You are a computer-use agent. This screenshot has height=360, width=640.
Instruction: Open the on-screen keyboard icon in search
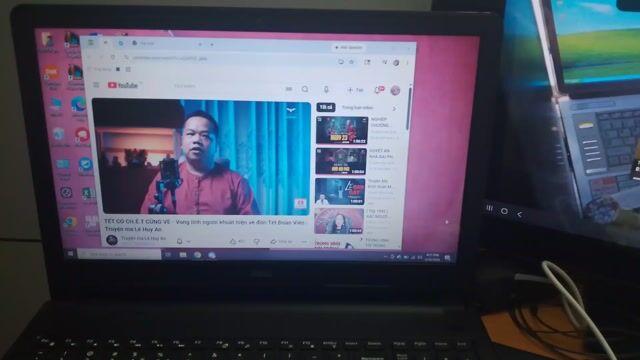pos(289,89)
